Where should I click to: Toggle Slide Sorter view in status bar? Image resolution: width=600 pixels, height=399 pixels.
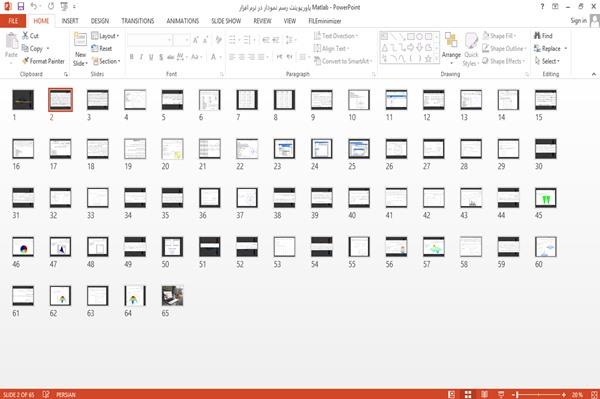click(468, 394)
